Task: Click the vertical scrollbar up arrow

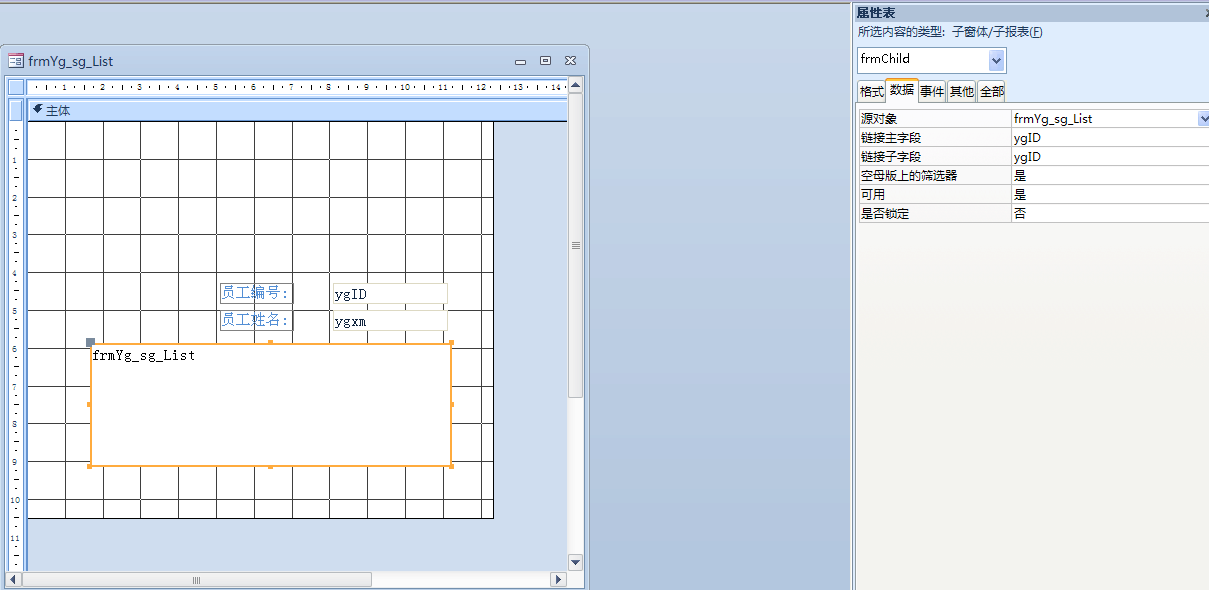Action: pos(575,87)
